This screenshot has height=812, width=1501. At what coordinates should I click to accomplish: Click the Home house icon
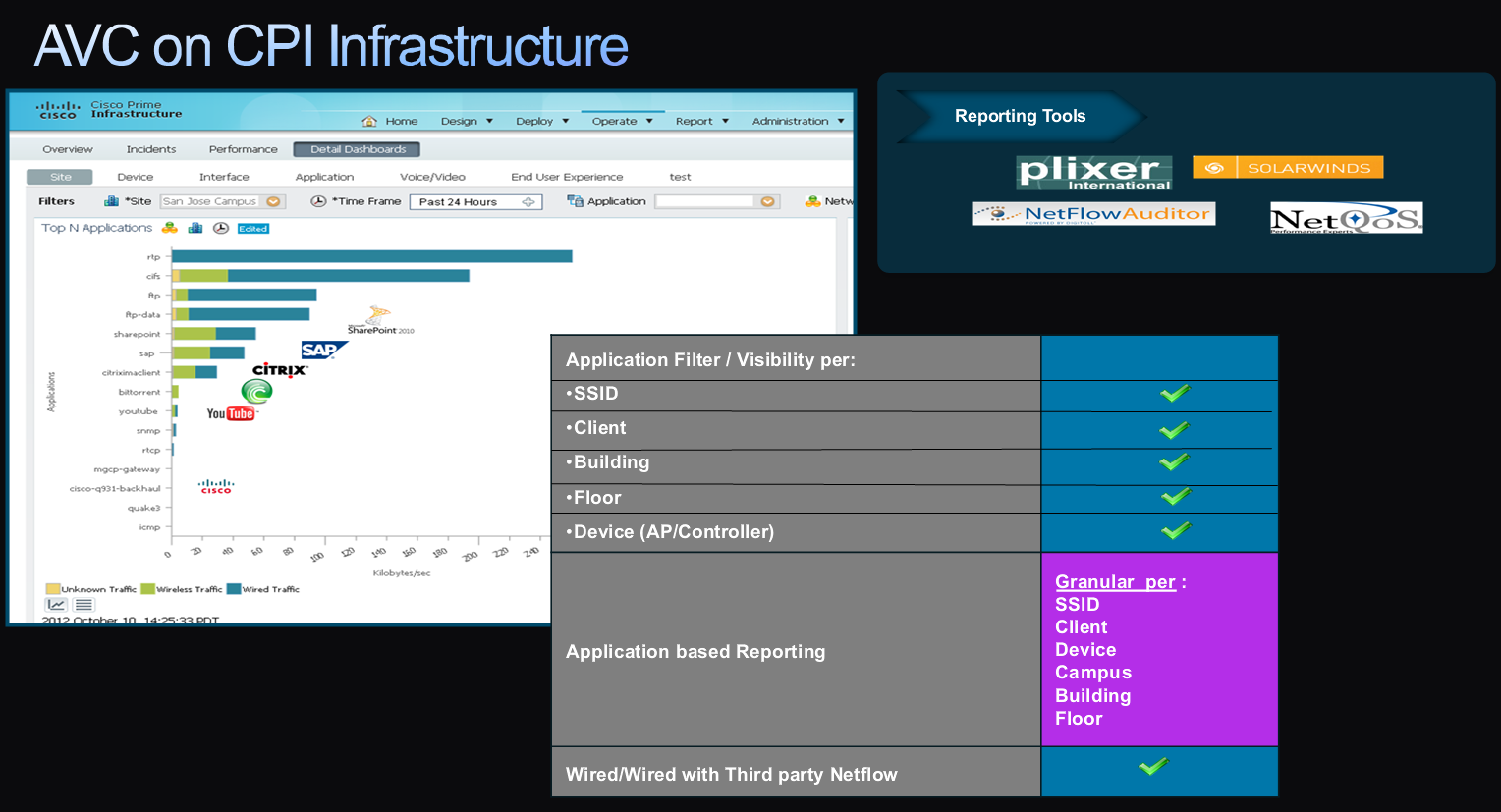click(x=369, y=121)
